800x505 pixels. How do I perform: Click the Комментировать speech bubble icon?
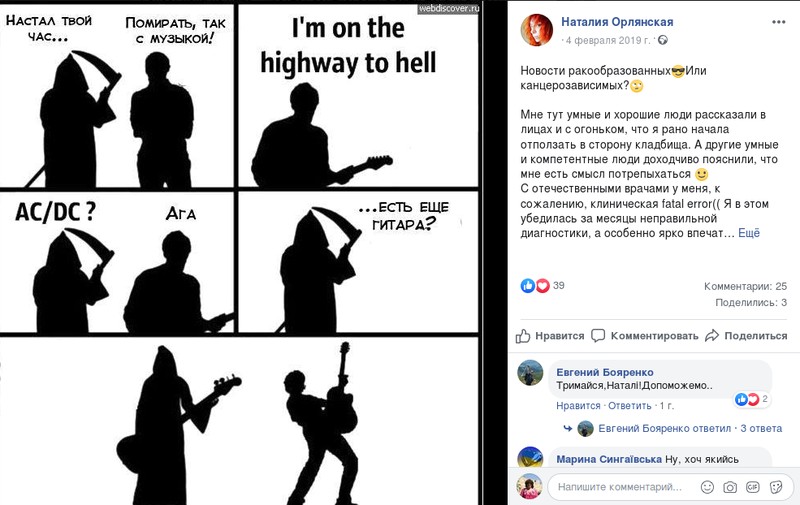tap(598, 336)
